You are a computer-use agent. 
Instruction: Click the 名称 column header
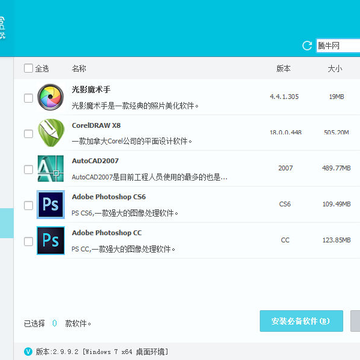[79, 69]
